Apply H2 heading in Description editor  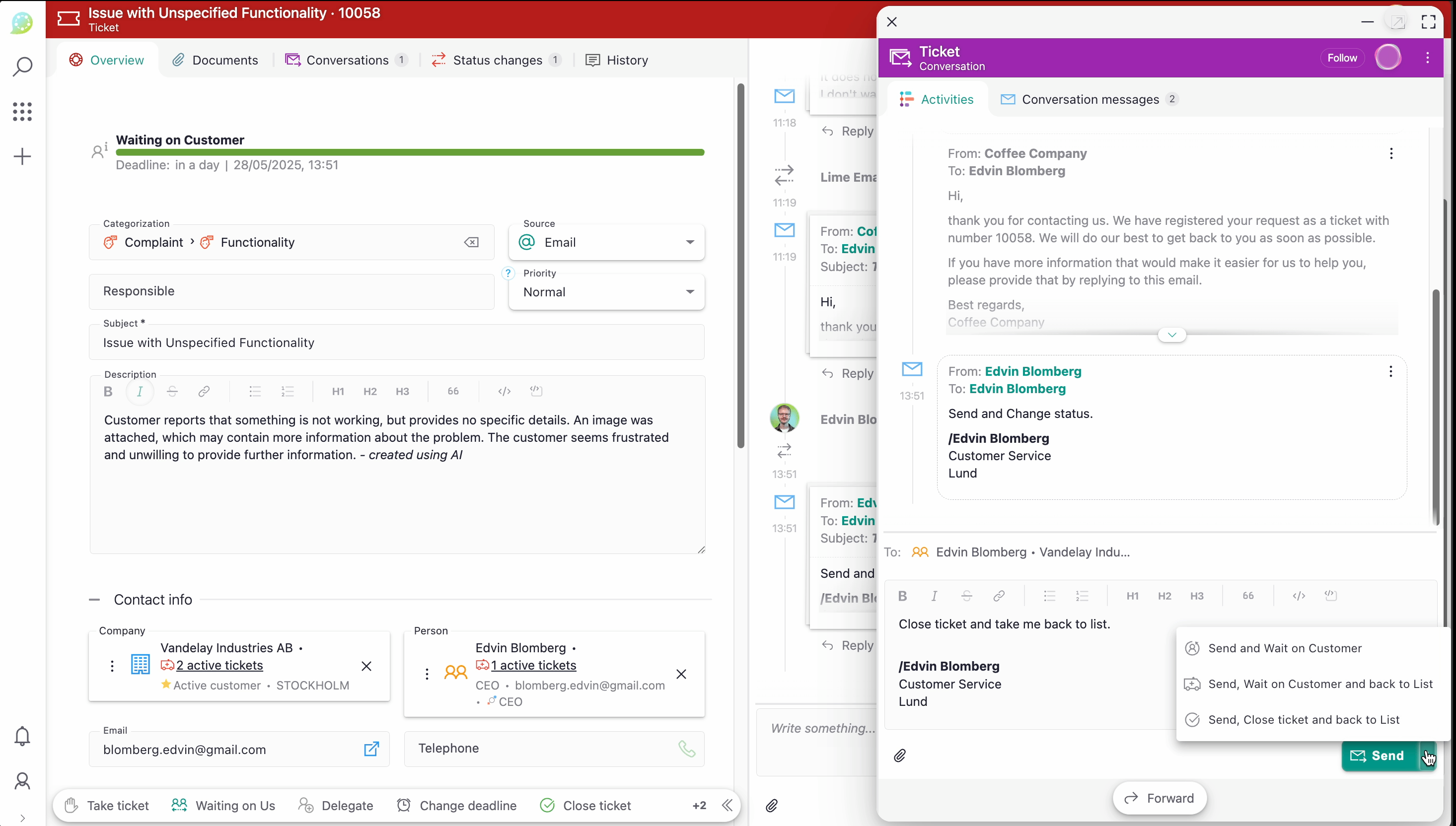[370, 392]
